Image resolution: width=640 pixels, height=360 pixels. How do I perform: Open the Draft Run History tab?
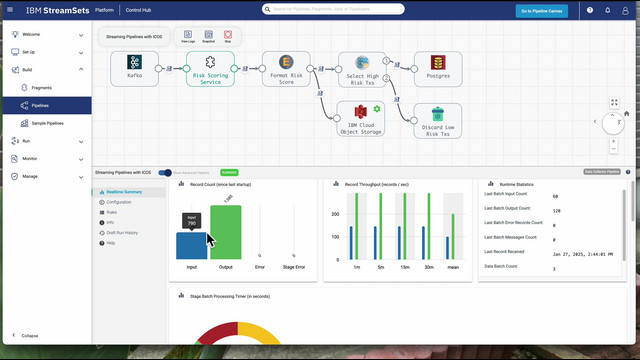pyautogui.click(x=122, y=233)
